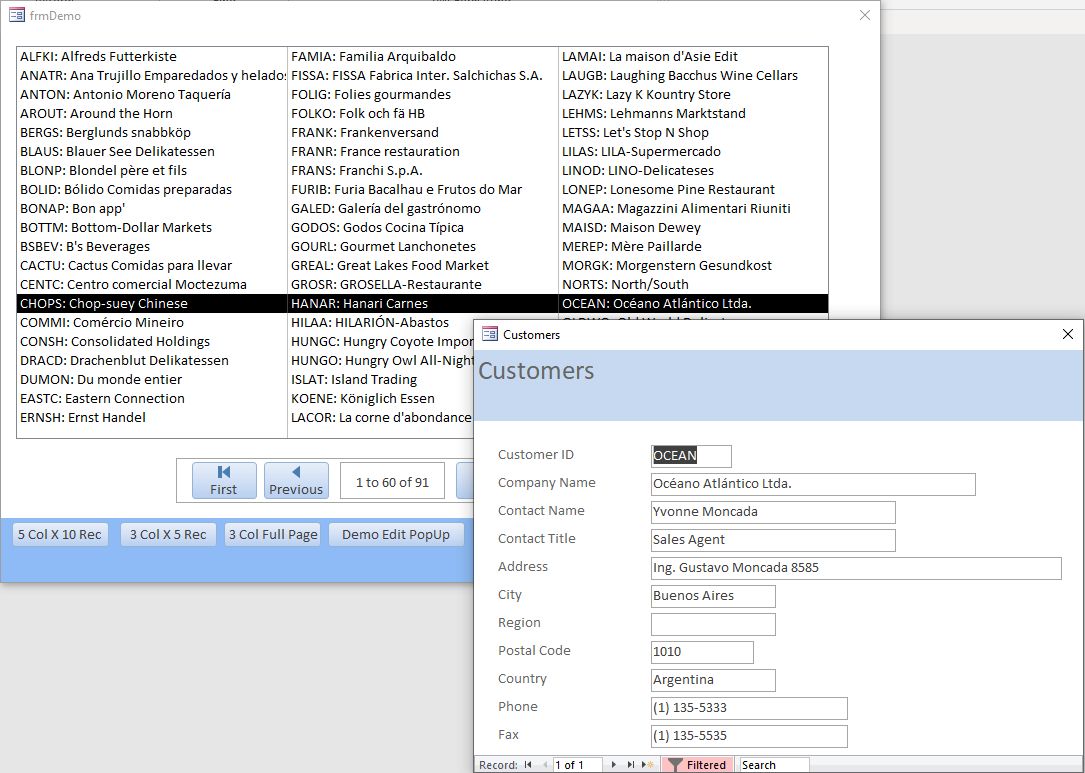Click the Contact Name field 'Yvonne Moncada'

(773, 512)
